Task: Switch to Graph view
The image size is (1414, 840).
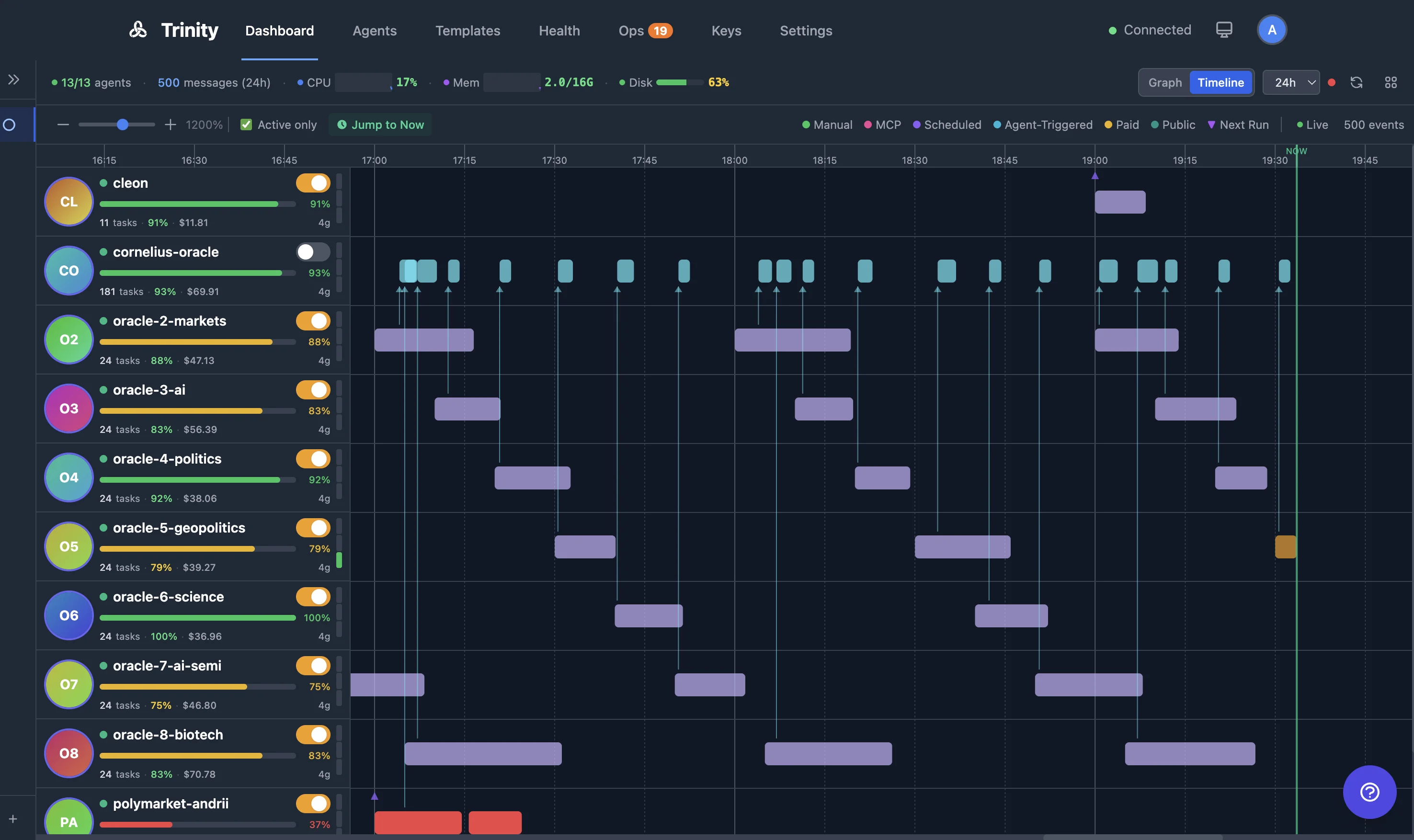Action: pos(1164,83)
